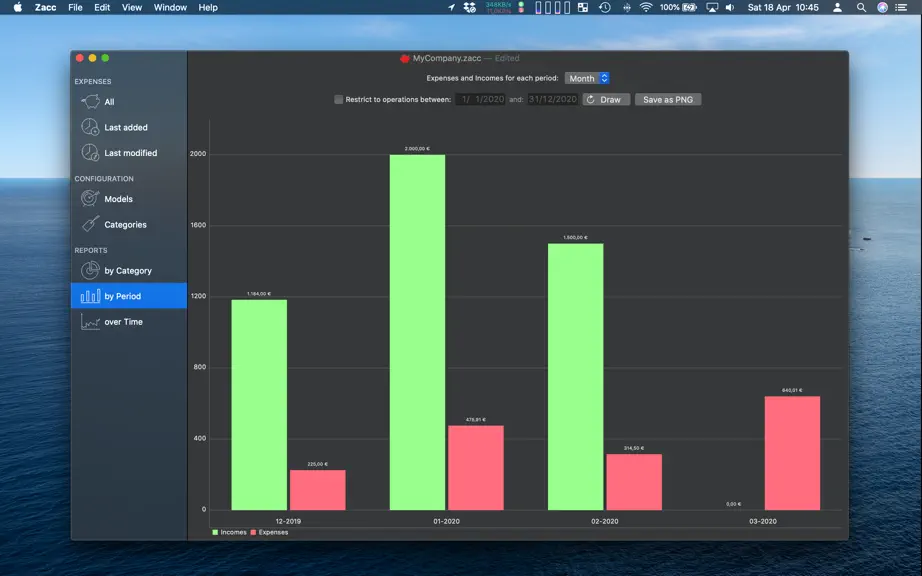
Task: Open the Window menu
Action: click(170, 8)
